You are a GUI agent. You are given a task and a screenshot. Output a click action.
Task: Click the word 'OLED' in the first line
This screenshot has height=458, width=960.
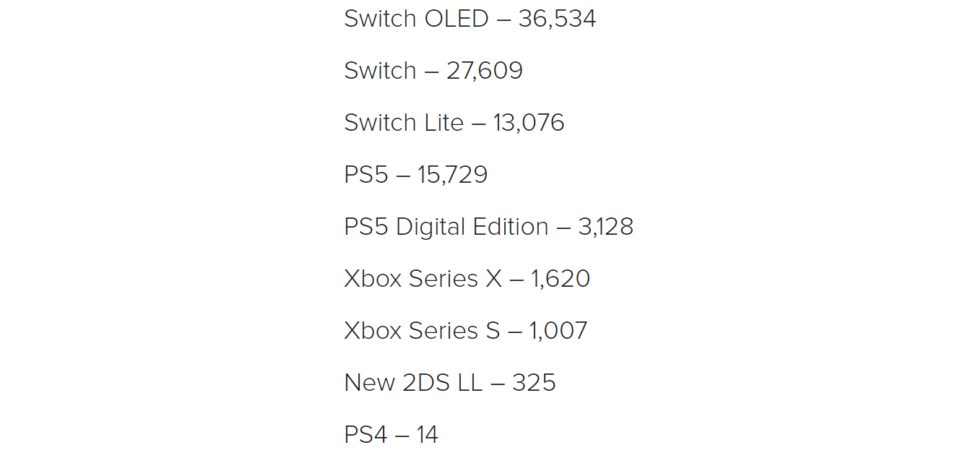(456, 18)
